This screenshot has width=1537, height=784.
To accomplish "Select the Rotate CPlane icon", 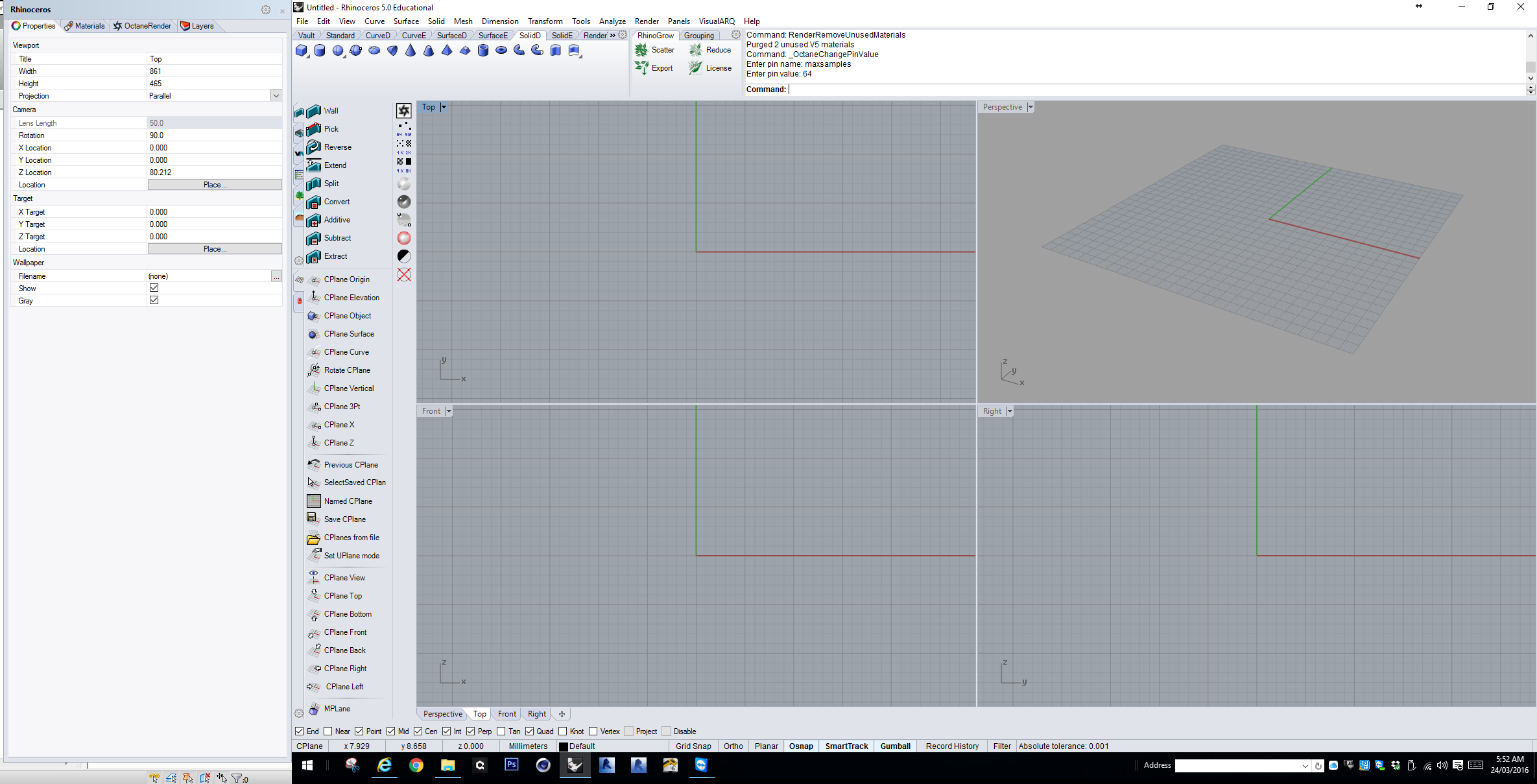I will (x=314, y=370).
